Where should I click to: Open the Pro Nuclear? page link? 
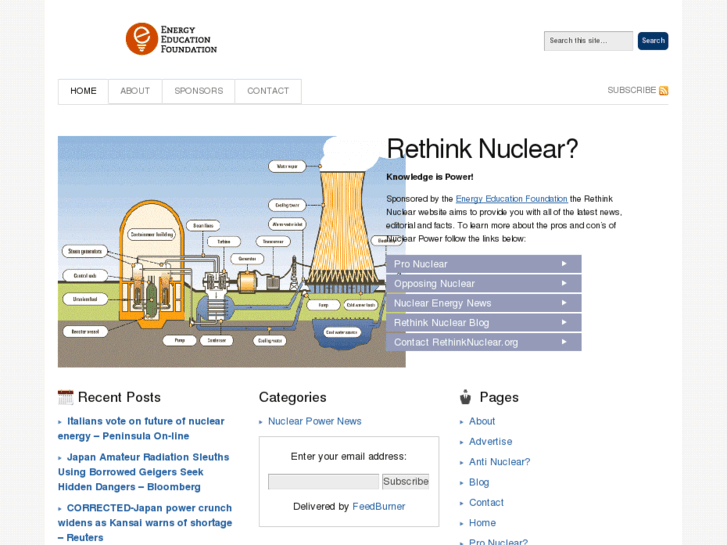tap(498, 541)
